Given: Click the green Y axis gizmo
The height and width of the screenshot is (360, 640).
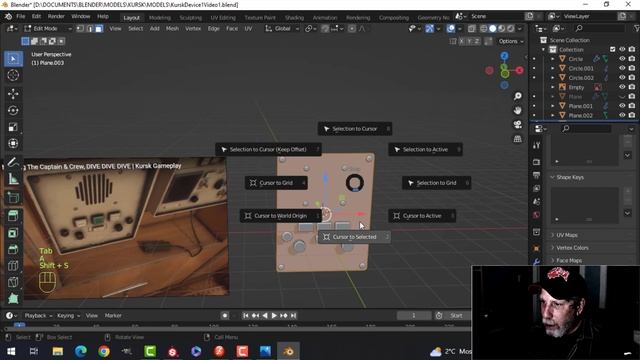Looking at the screenshot, I should pos(505,73).
